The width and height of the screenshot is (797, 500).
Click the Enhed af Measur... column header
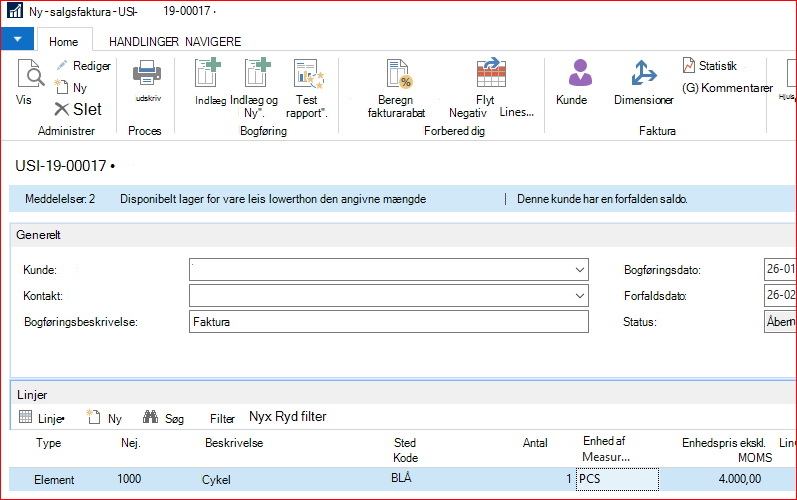[x=606, y=449]
